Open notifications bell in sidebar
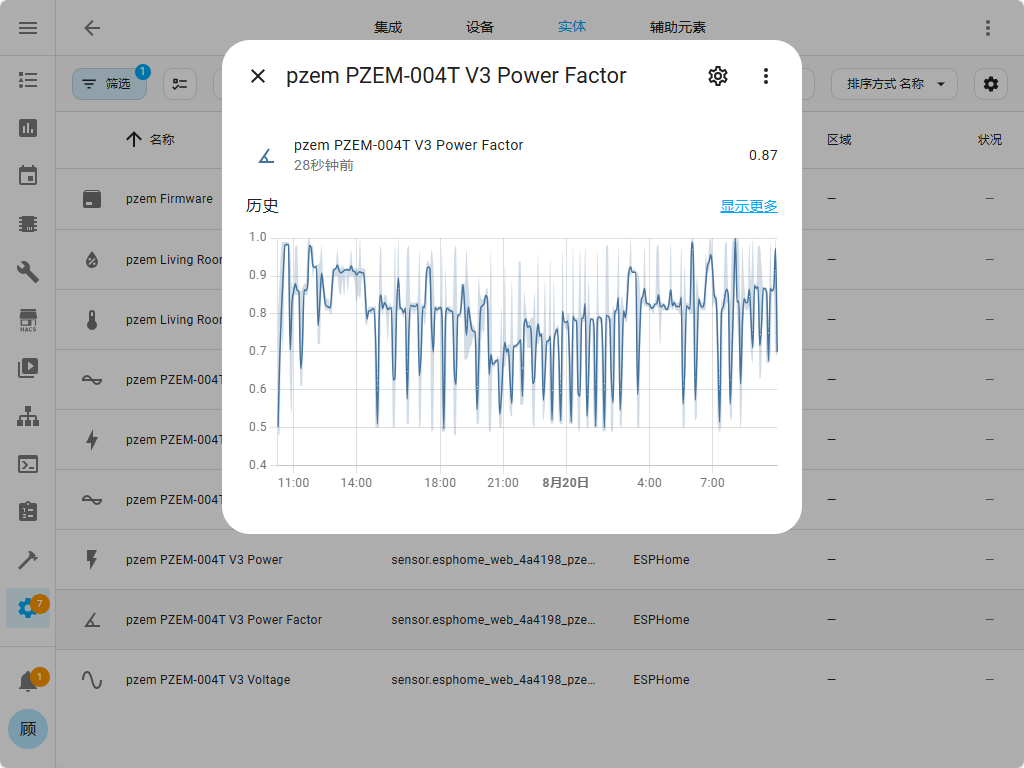Image resolution: width=1024 pixels, height=768 pixels. 28,682
